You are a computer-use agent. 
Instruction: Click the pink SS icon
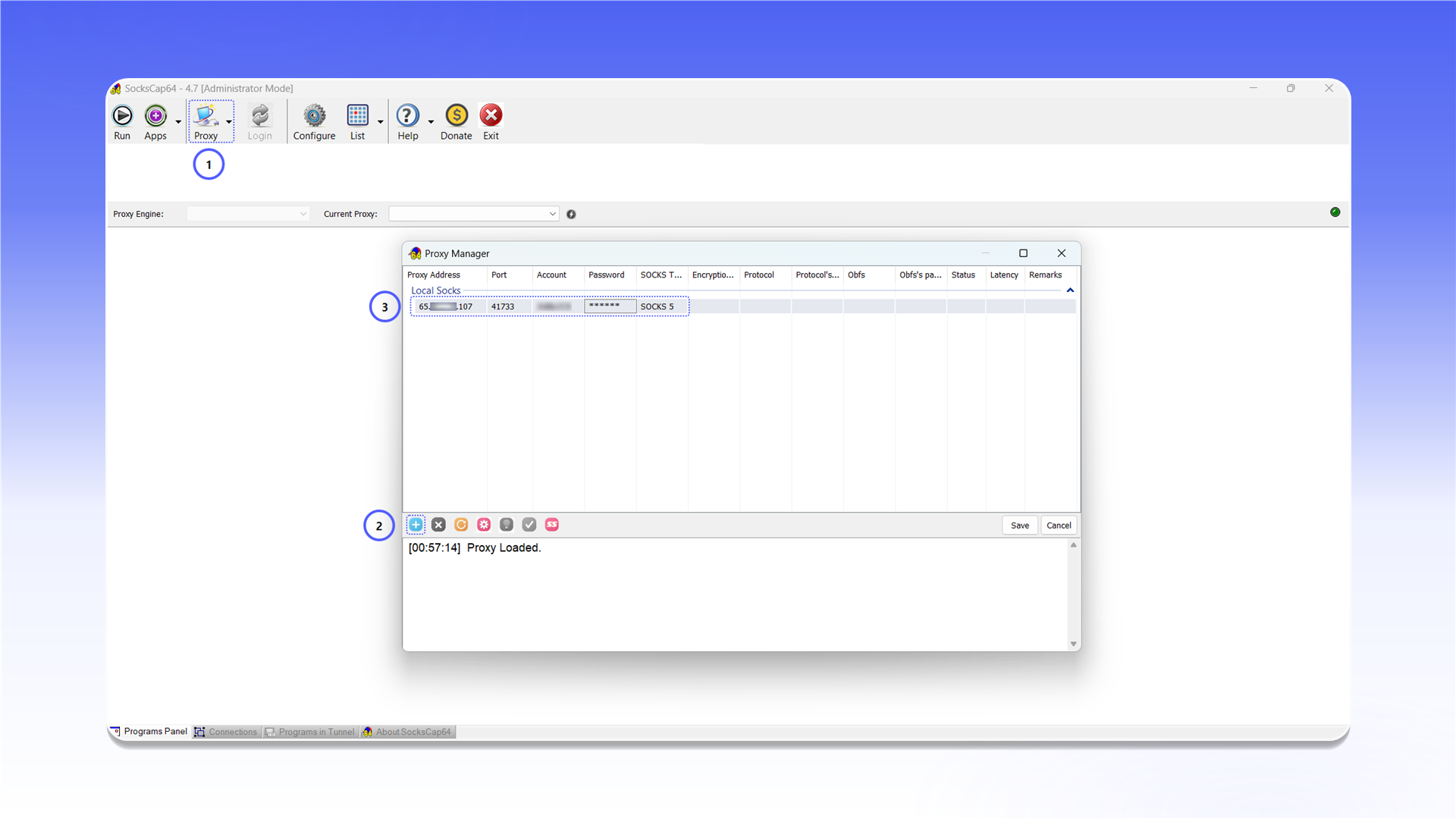click(552, 525)
